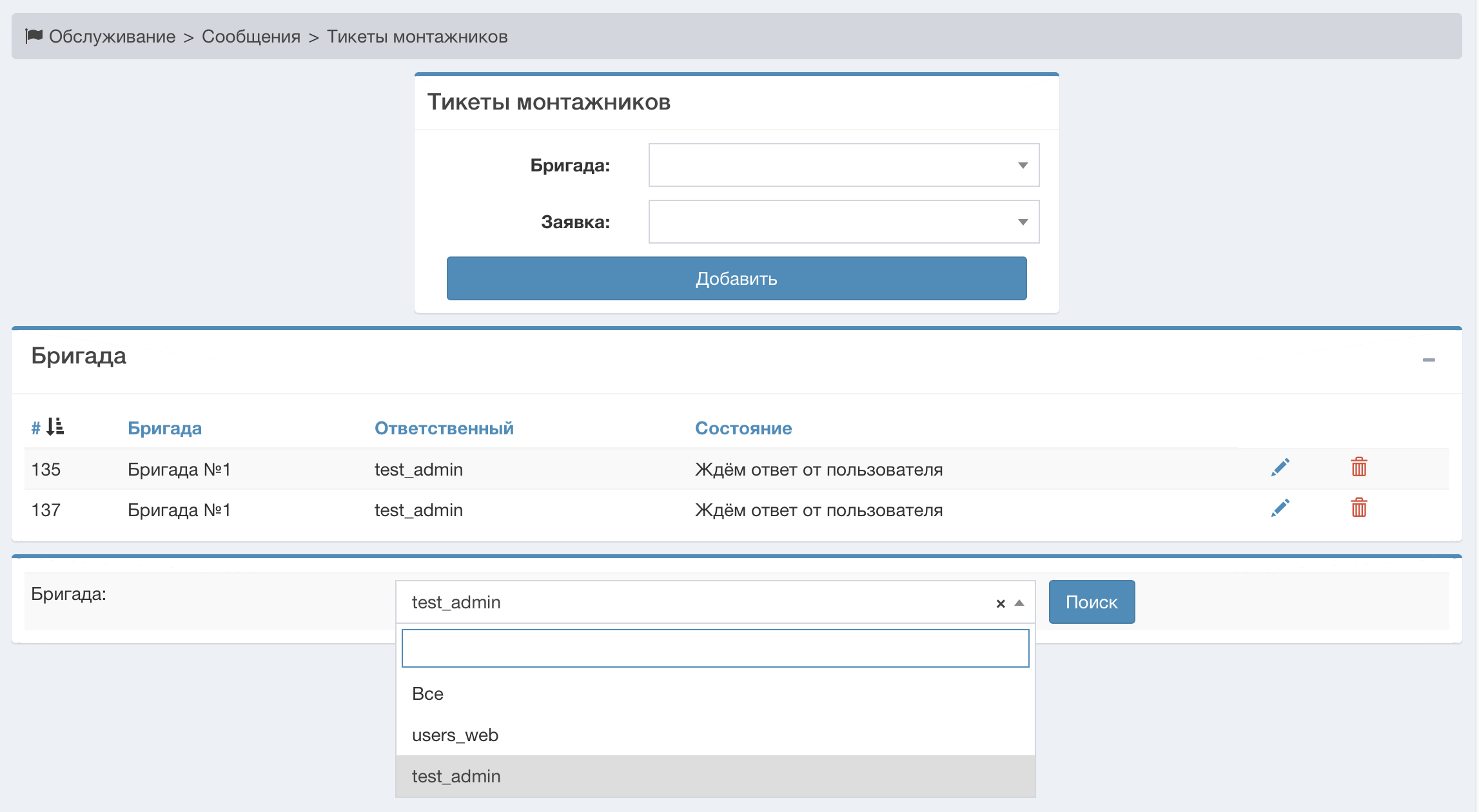This screenshot has height=812, width=1479.
Task: Choose users_web from the dropdown list
Action: point(455,735)
